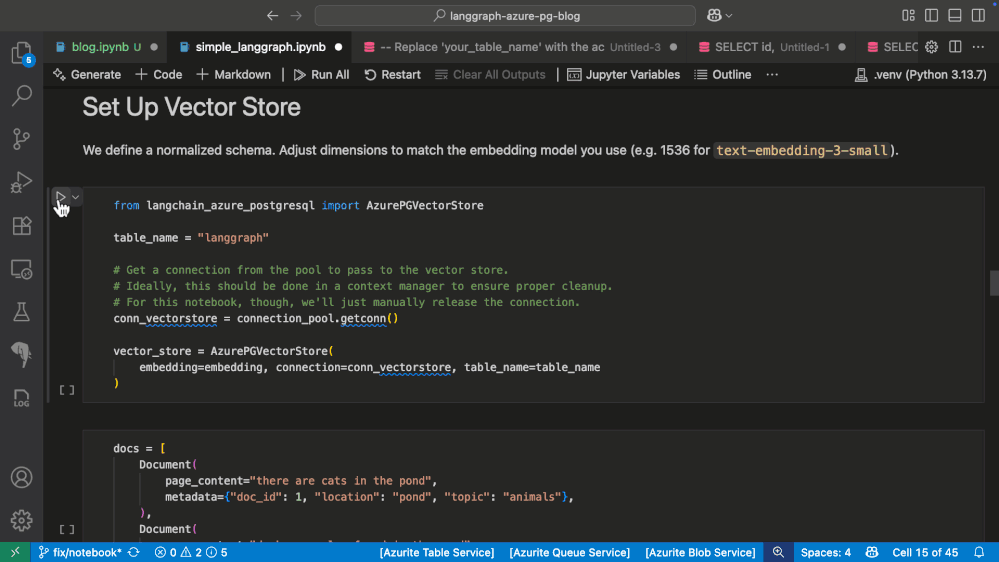
Task: Open the Run and Debug view
Action: (21, 183)
